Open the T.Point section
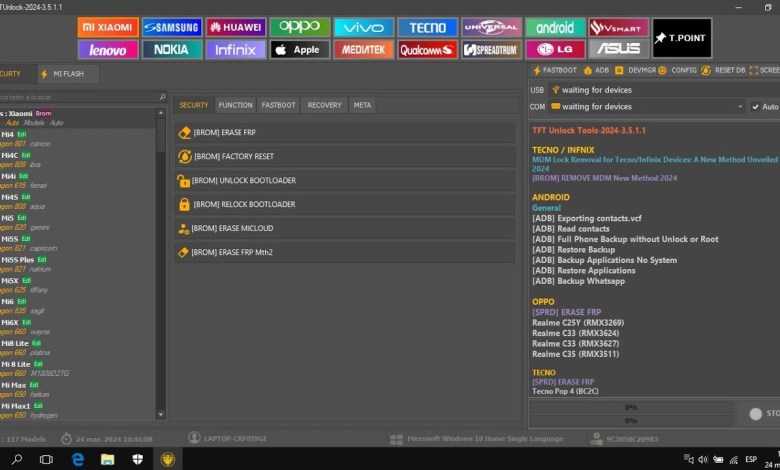Screen dimensions: 780x470 click(682, 38)
